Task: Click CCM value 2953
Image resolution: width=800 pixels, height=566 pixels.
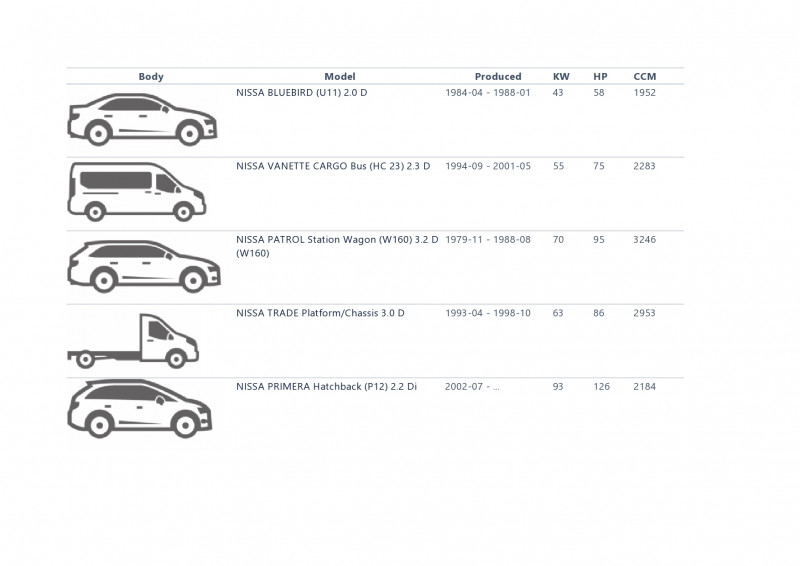Action: [x=644, y=313]
